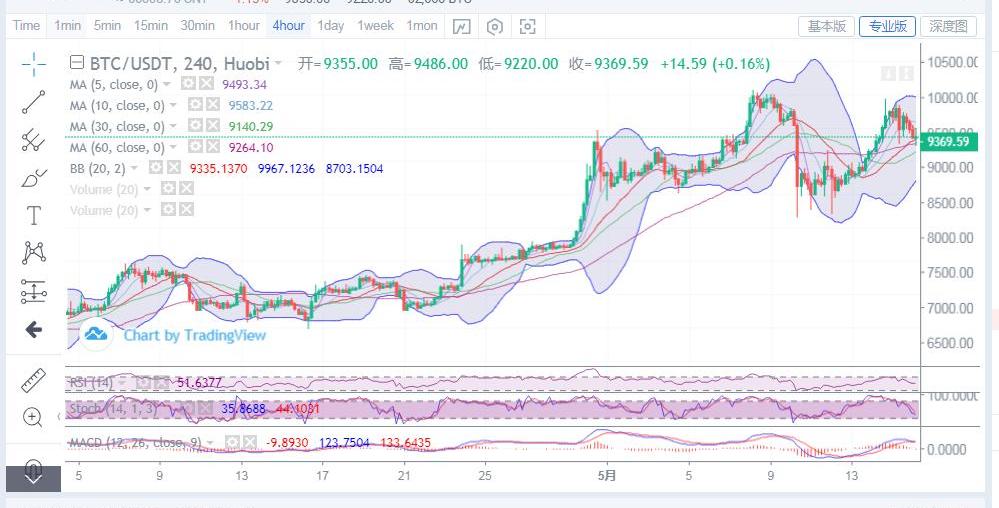Activate the Text annotation tool
This screenshot has height=508, width=999.
click(x=33, y=215)
